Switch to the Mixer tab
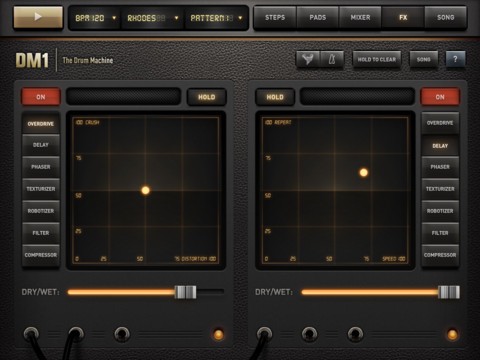480x360 pixels. tap(360, 17)
